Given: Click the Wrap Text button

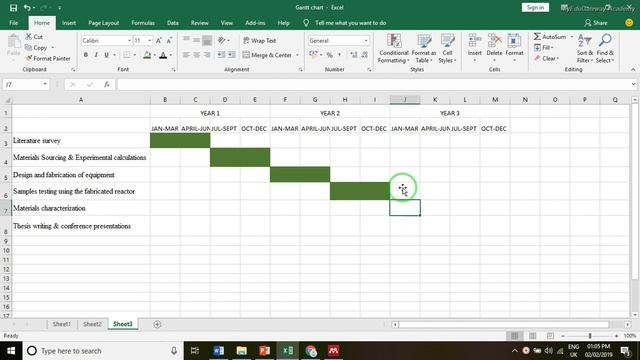Looking at the screenshot, I should 260,41.
